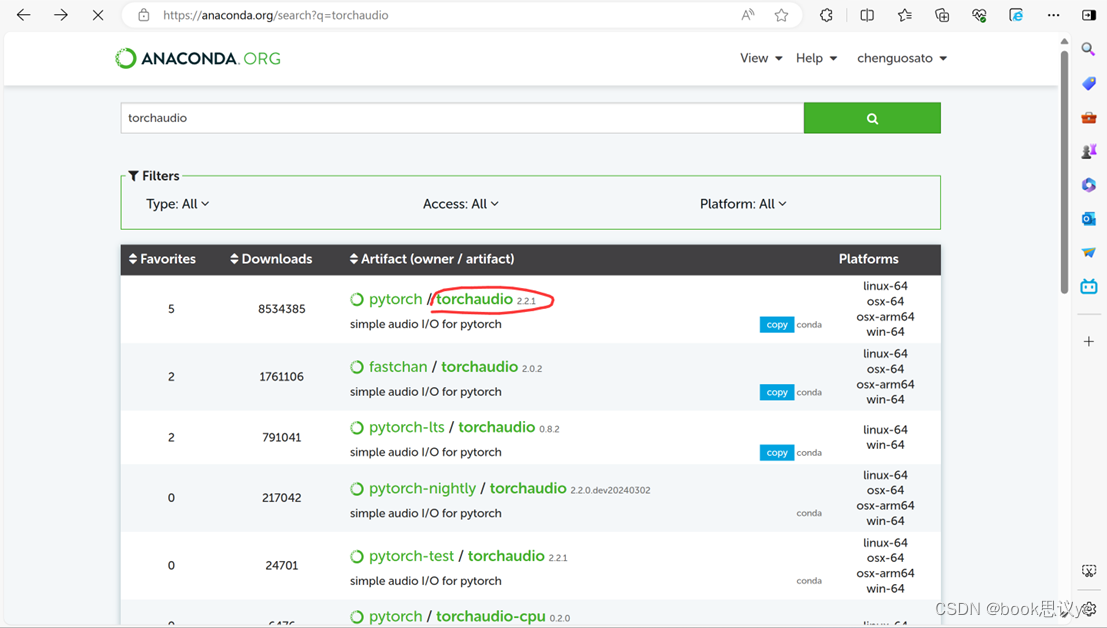Stop loading the page

click(98, 15)
